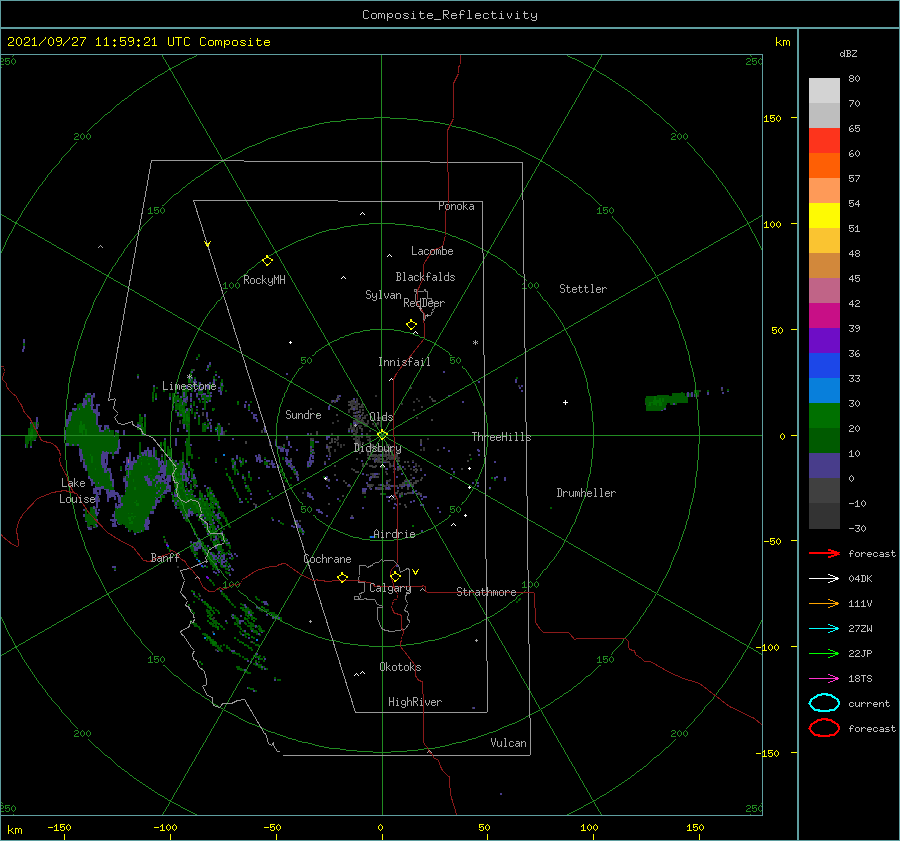Click the large green echo near Lake Louise
The width and height of the screenshot is (900, 841).
pos(139,491)
